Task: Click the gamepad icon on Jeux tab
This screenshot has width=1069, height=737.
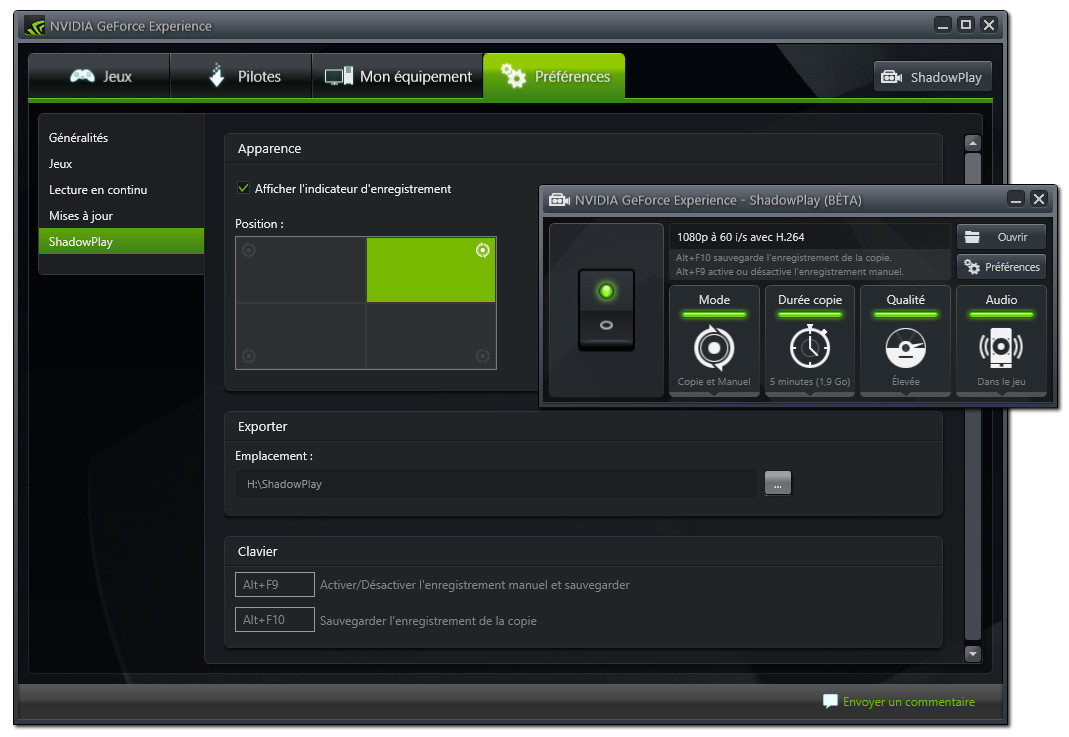Action: pos(82,76)
